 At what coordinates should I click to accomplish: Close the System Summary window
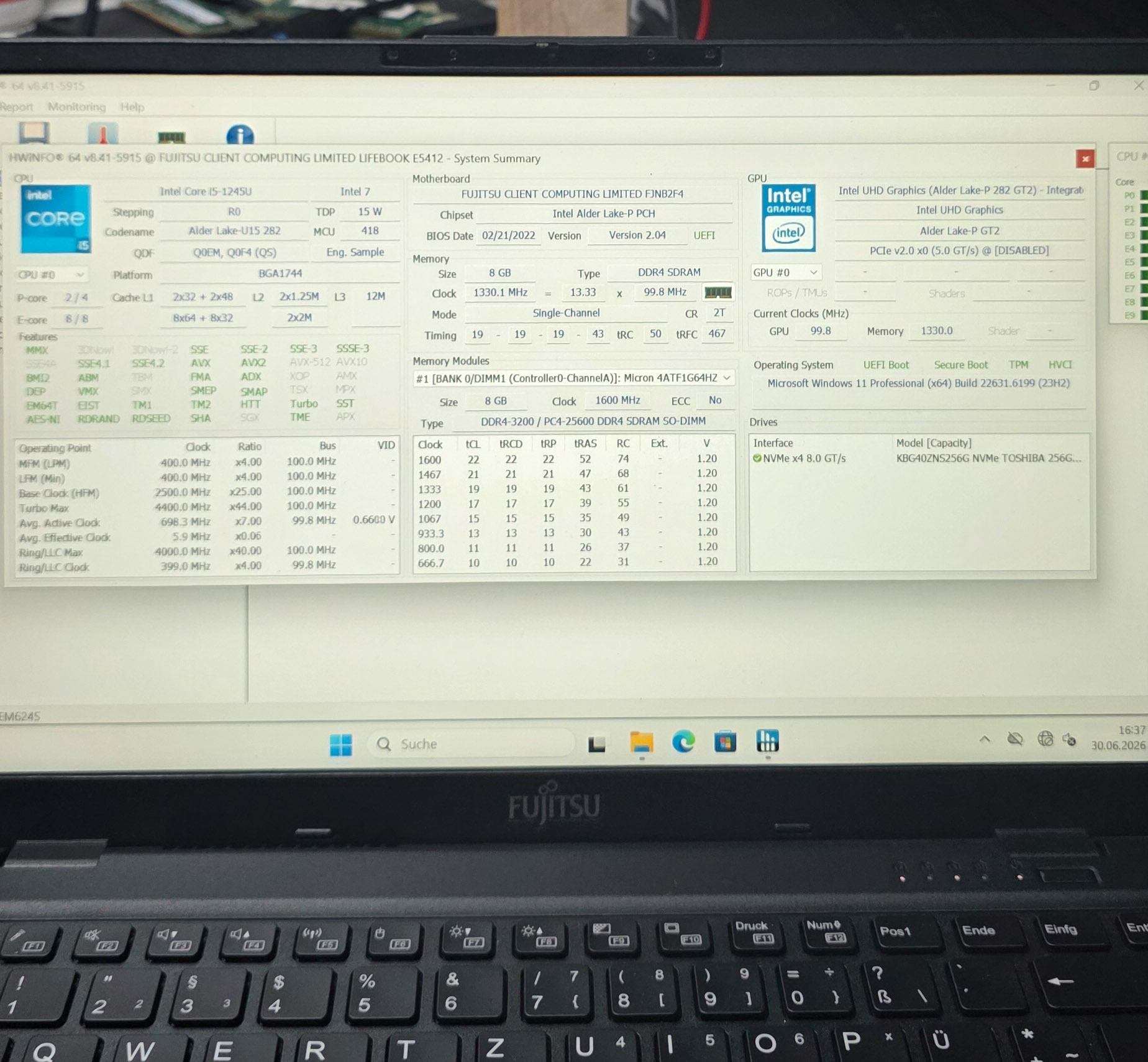pyautogui.click(x=1085, y=159)
